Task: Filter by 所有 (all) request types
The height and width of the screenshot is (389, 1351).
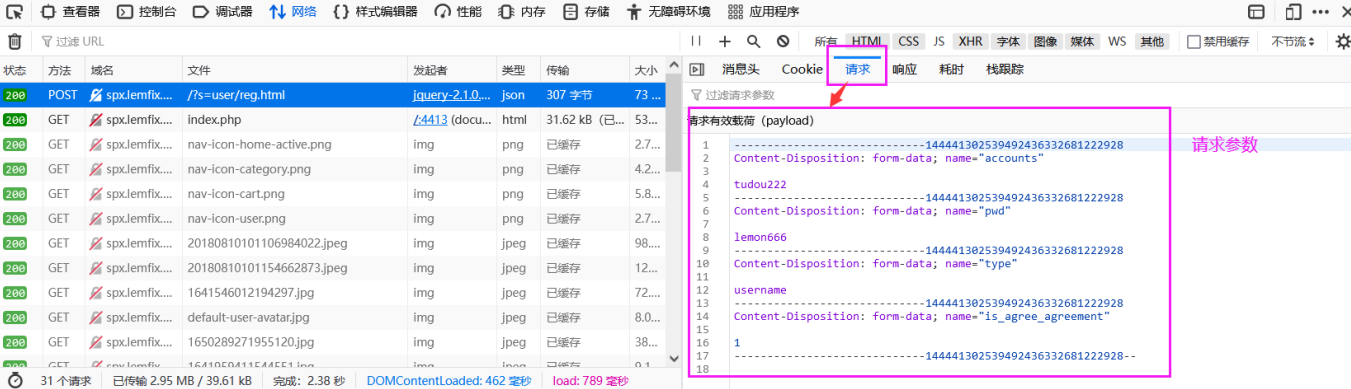Action: click(826, 41)
